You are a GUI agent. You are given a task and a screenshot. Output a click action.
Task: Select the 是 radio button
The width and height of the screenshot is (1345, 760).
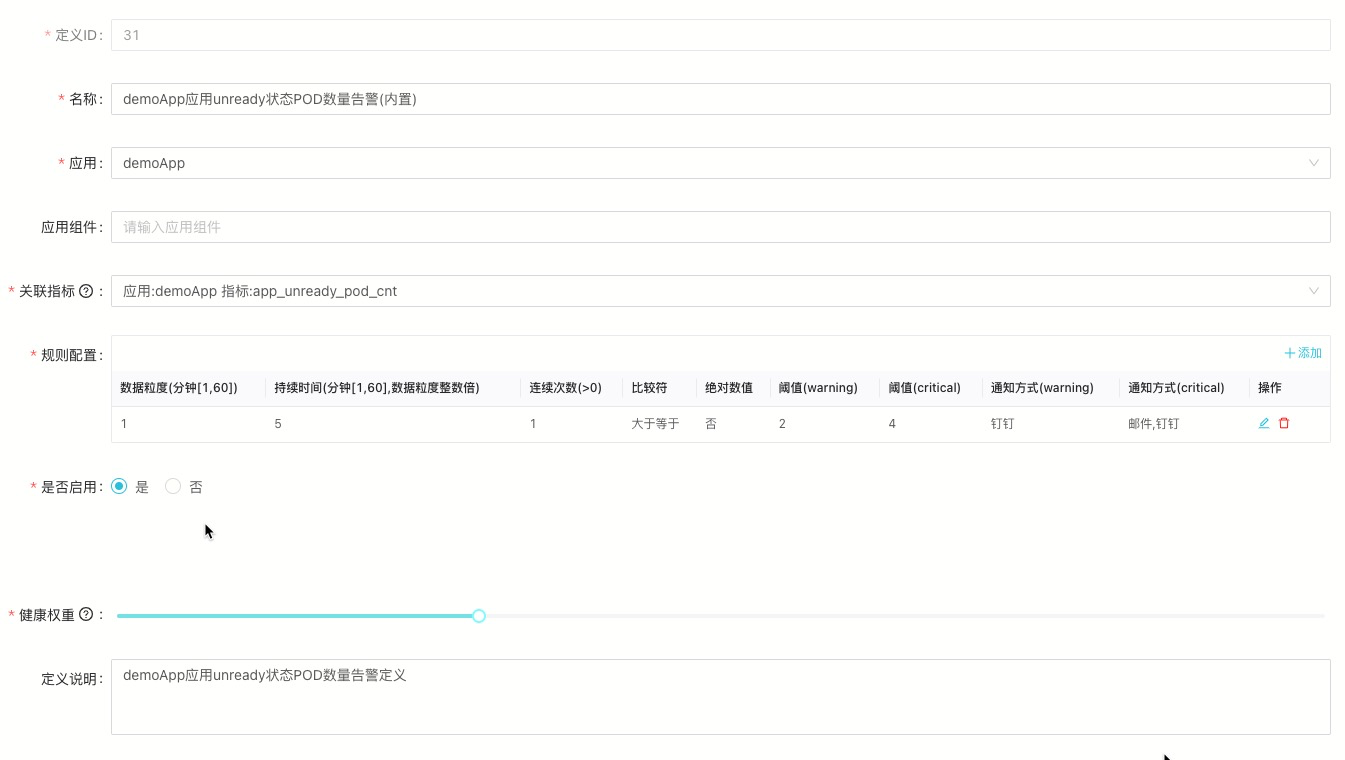coord(120,487)
